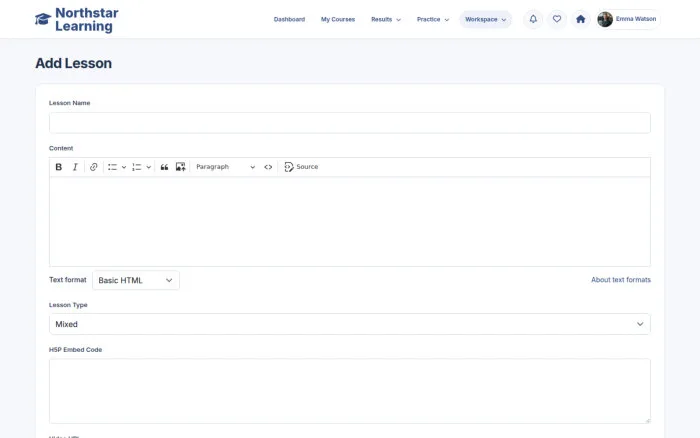Click the H5P textarea resize handle

(647, 421)
